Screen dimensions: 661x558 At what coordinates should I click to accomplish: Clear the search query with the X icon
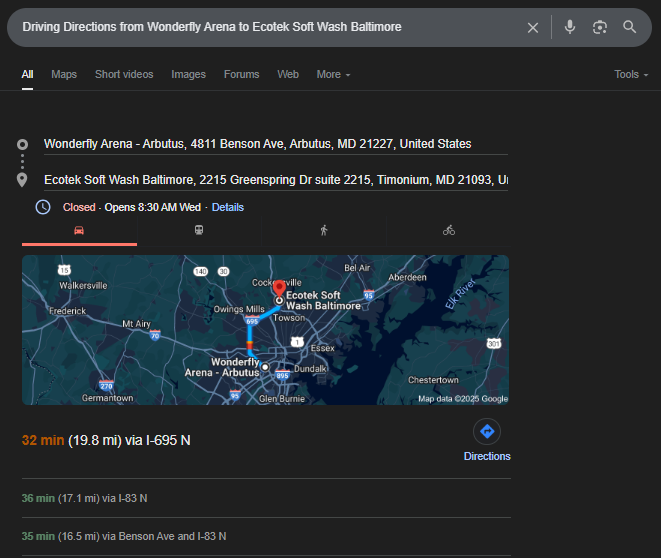point(533,27)
